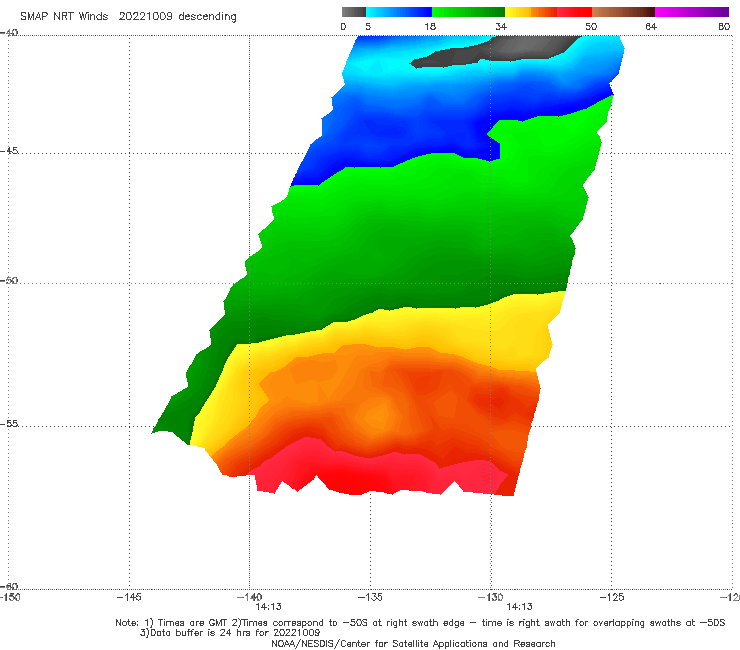Screen dimensions: 740x650
Task: Click the yellow-orange segment of the color bar
Action: point(531,12)
